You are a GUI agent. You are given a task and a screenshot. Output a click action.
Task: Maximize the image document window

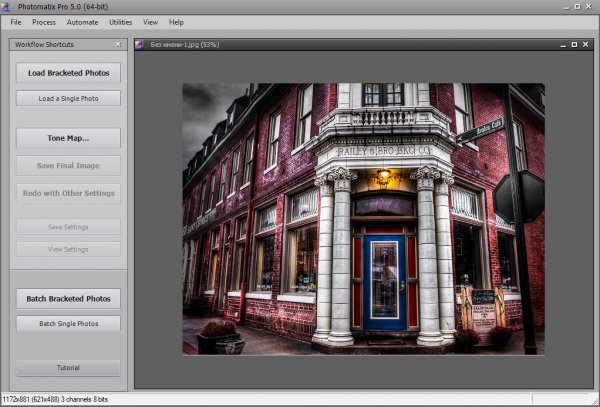point(574,45)
